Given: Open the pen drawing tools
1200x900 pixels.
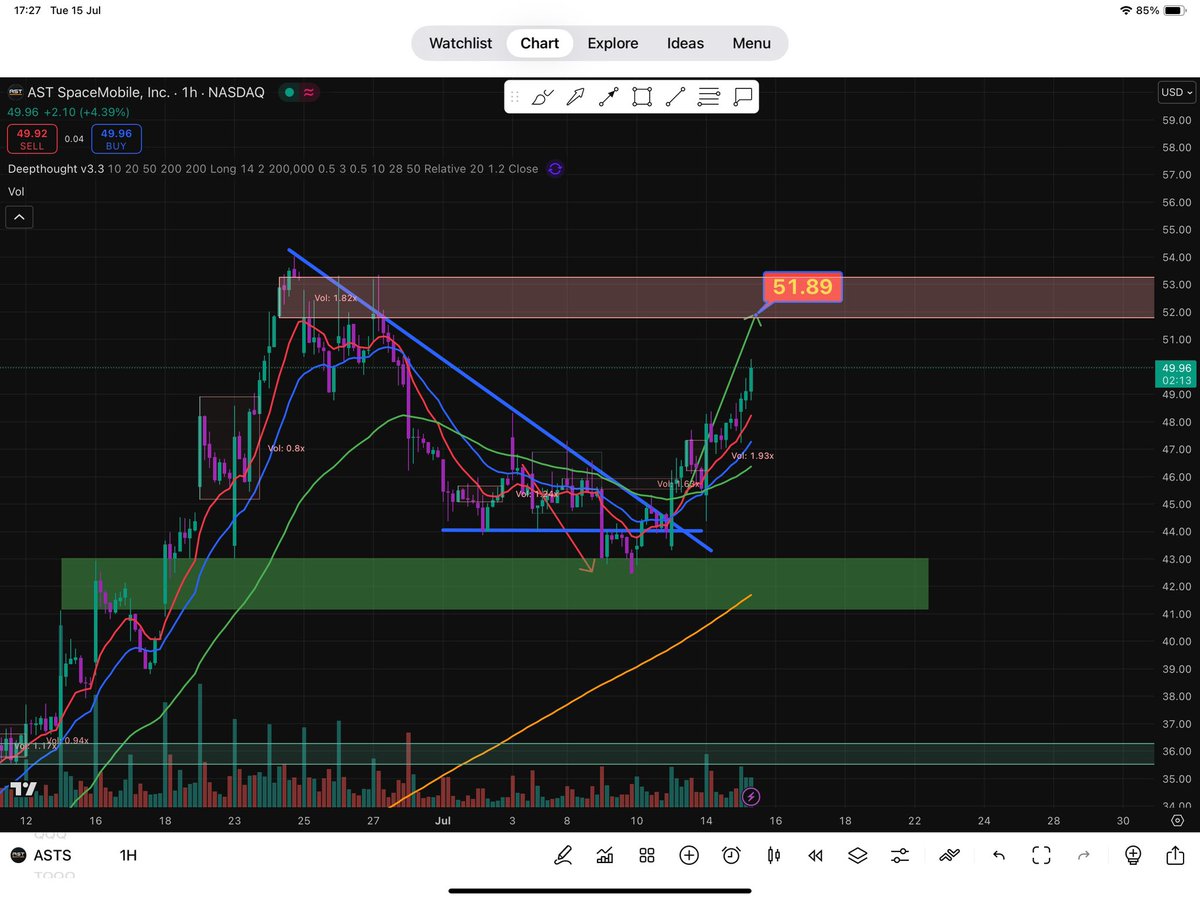Looking at the screenshot, I should click(x=564, y=856).
